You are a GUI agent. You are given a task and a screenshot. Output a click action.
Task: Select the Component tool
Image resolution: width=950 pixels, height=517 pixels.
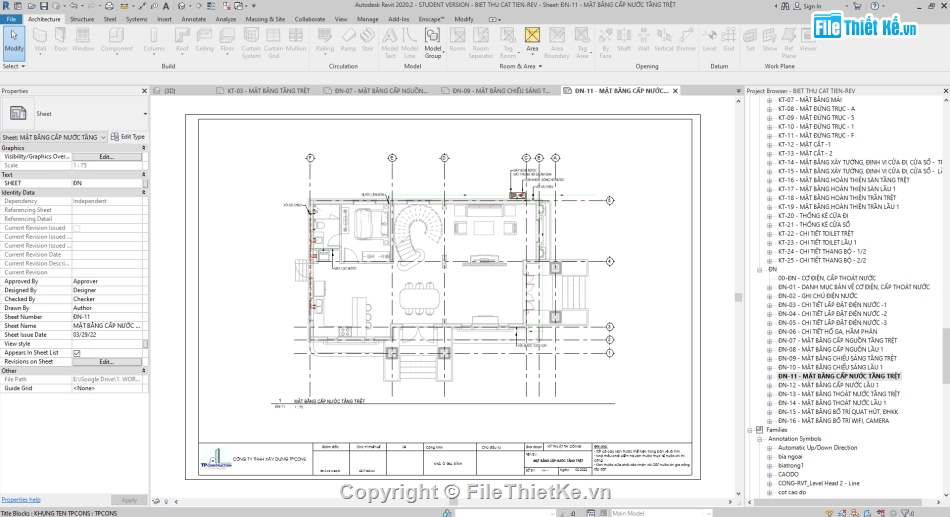(116, 41)
